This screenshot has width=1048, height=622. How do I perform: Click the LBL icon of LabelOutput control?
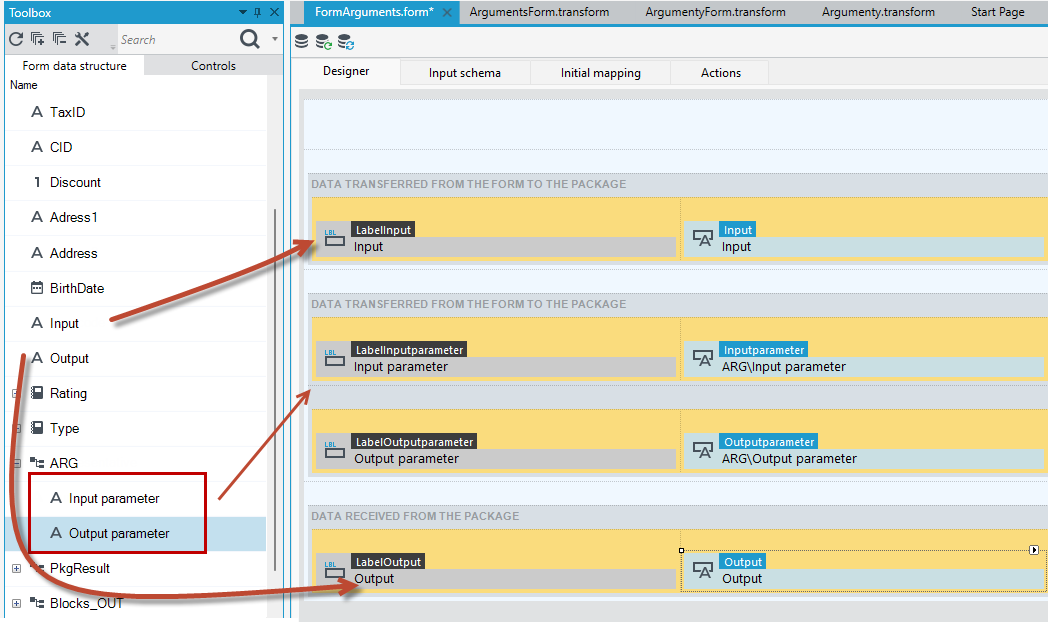click(x=334, y=571)
